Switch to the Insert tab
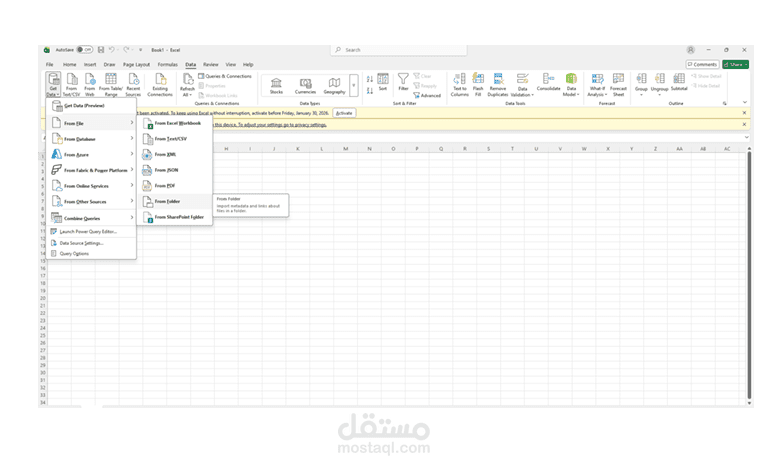 click(90, 64)
